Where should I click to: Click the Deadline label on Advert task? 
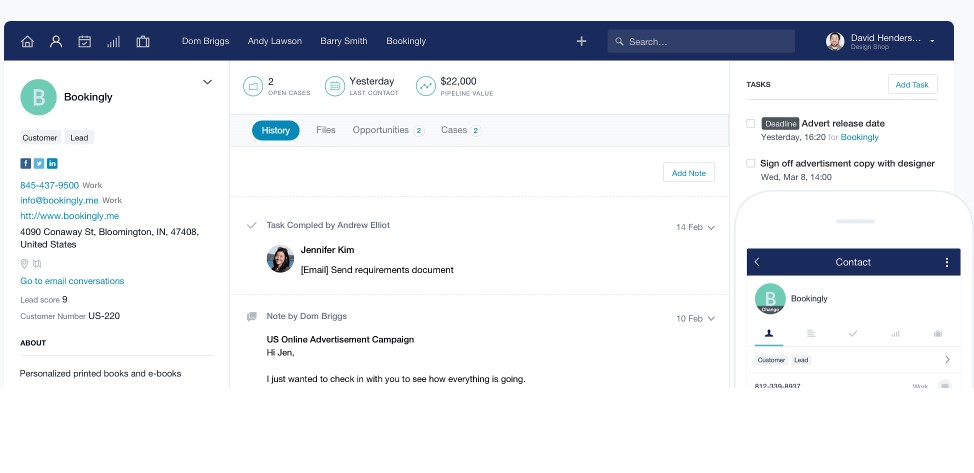(x=780, y=124)
